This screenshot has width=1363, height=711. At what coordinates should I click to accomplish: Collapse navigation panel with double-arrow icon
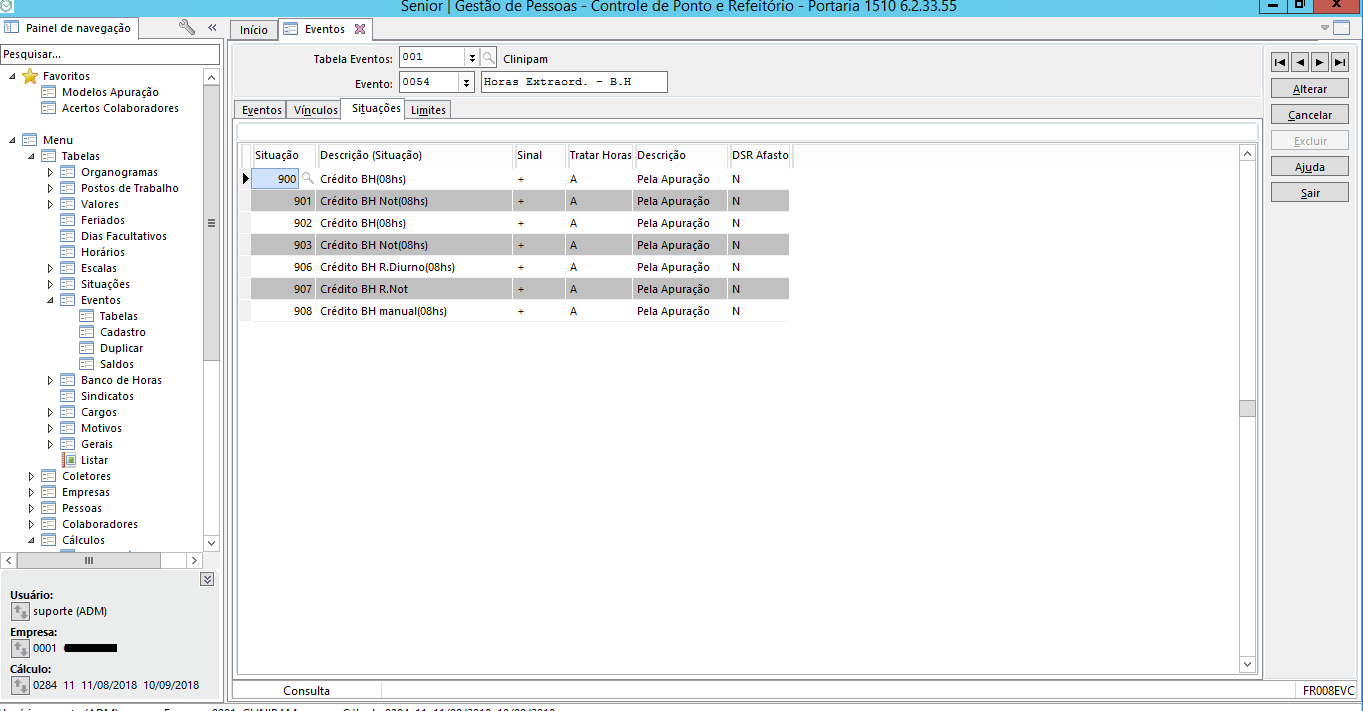(212, 28)
